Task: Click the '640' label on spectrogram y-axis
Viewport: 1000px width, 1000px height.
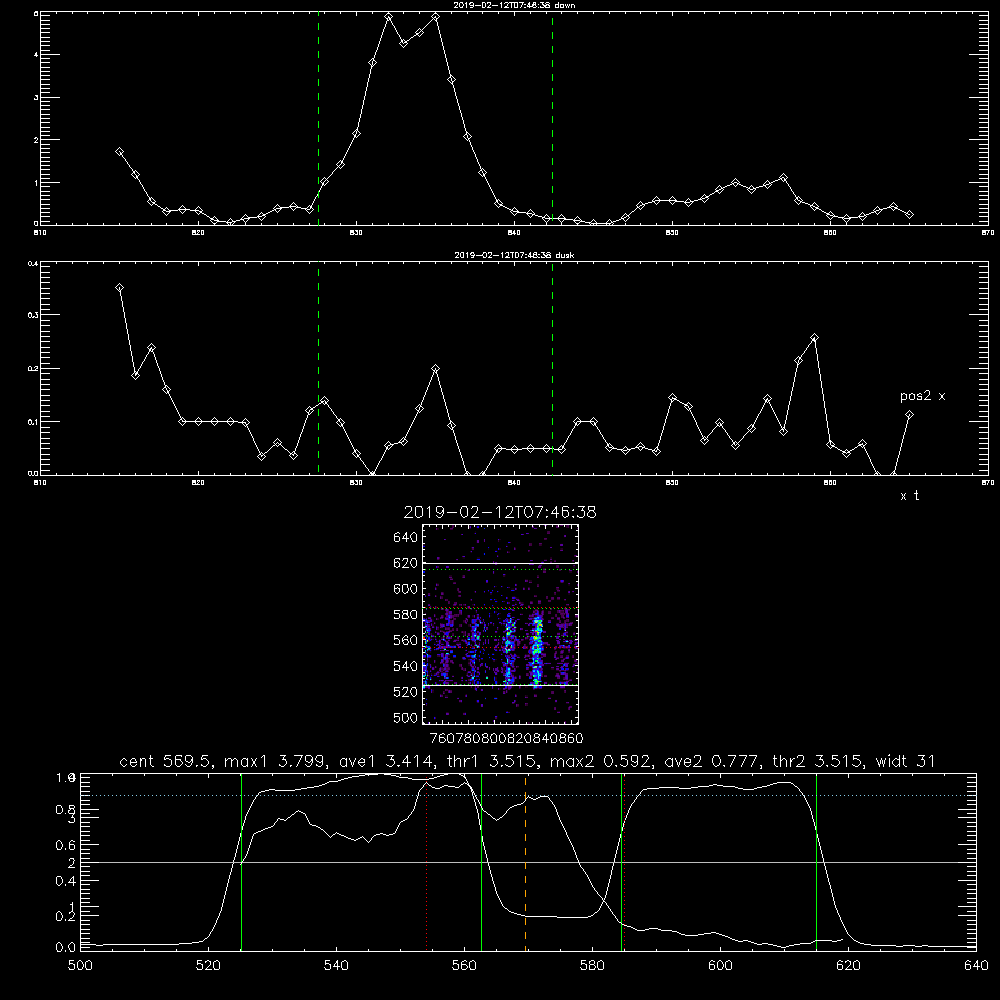Action: (406, 538)
